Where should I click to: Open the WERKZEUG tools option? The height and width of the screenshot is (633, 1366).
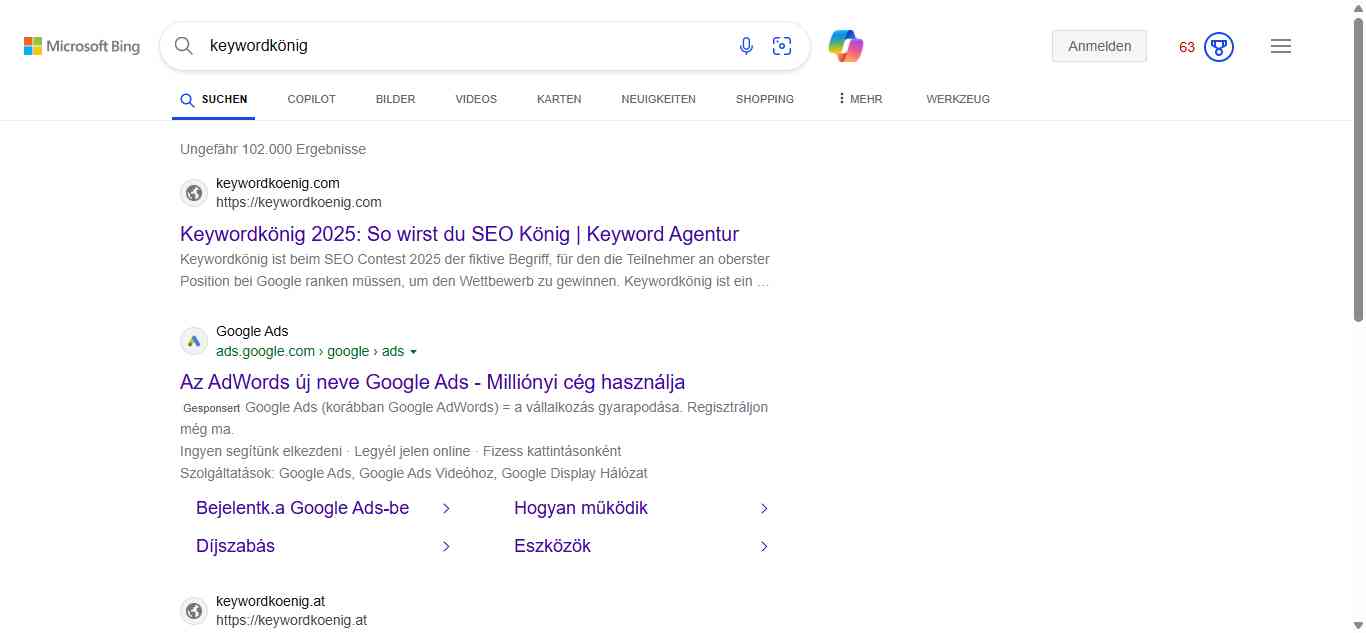[958, 99]
